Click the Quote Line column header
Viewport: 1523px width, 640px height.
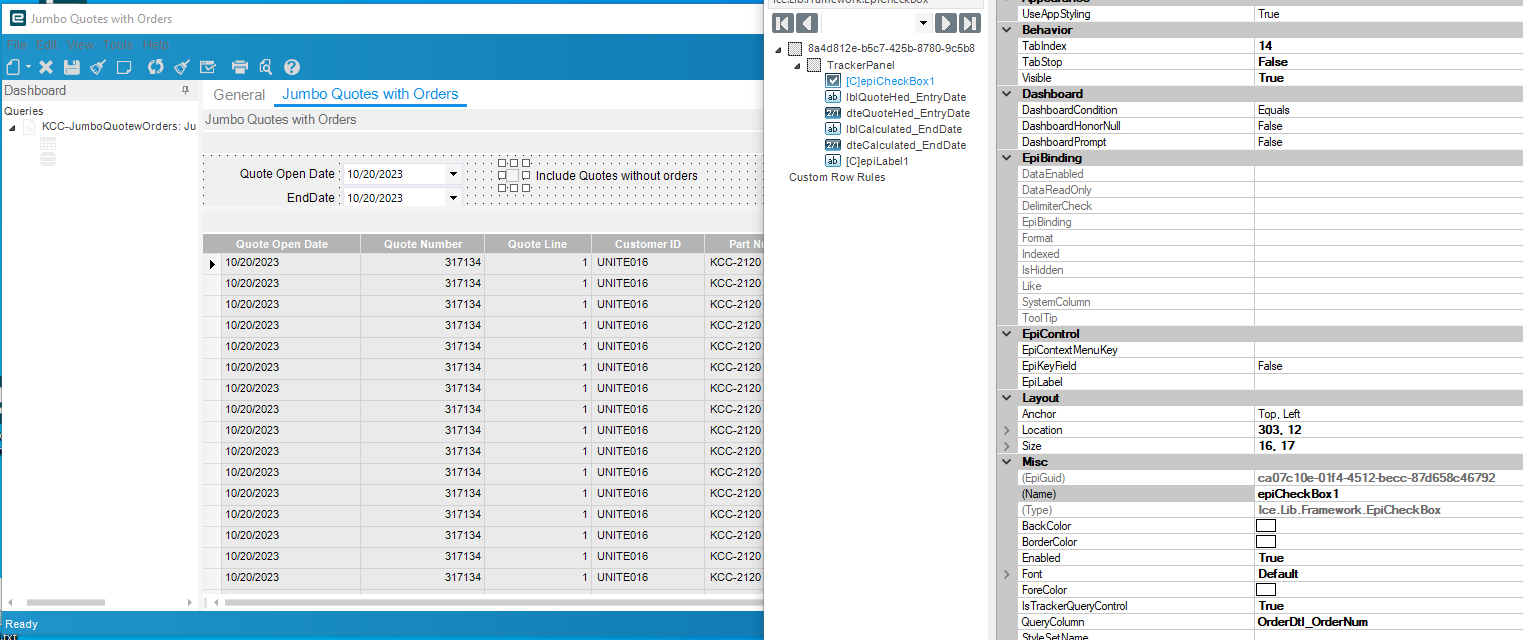[538, 244]
